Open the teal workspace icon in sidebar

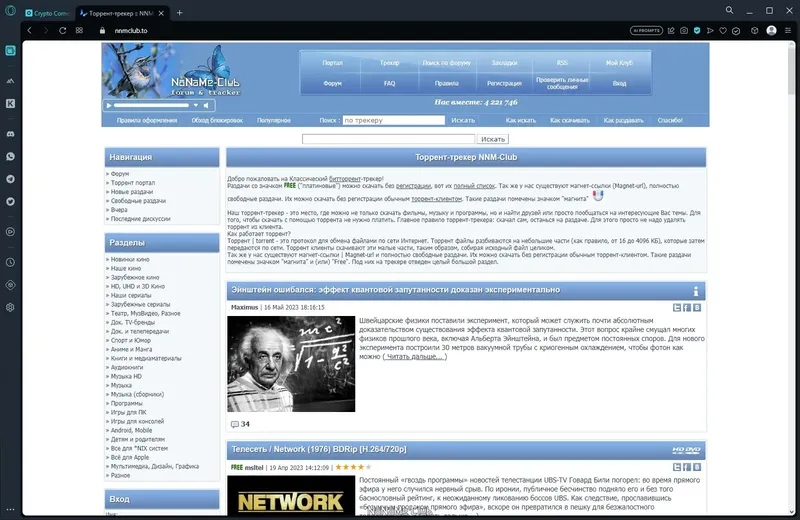[x=10, y=51]
